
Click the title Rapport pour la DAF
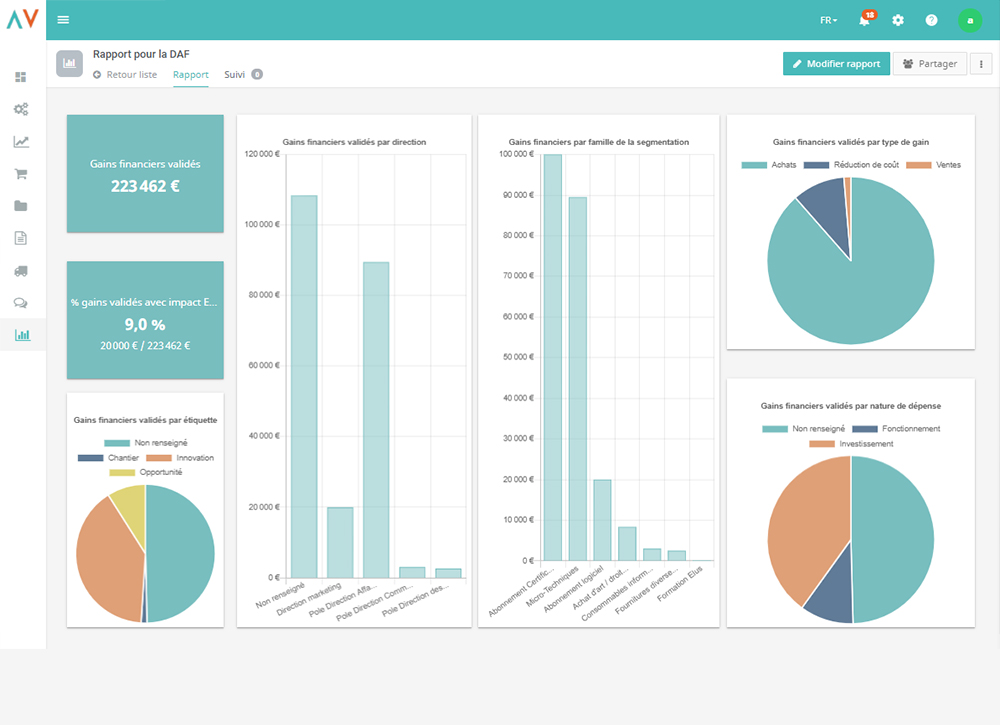pyautogui.click(x=141, y=54)
